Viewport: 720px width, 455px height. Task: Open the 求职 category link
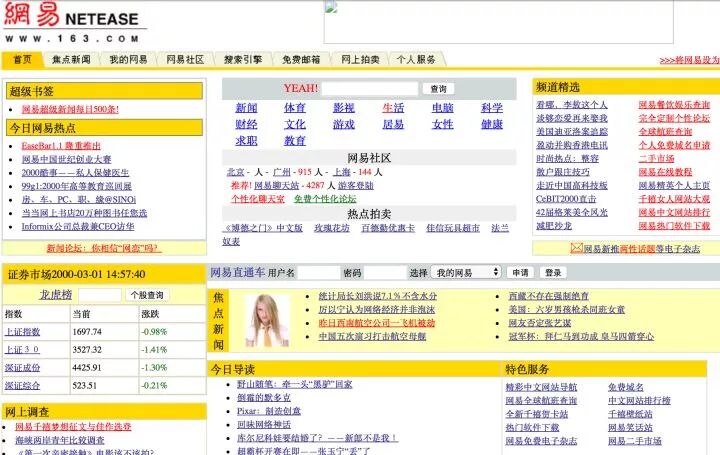pos(246,141)
